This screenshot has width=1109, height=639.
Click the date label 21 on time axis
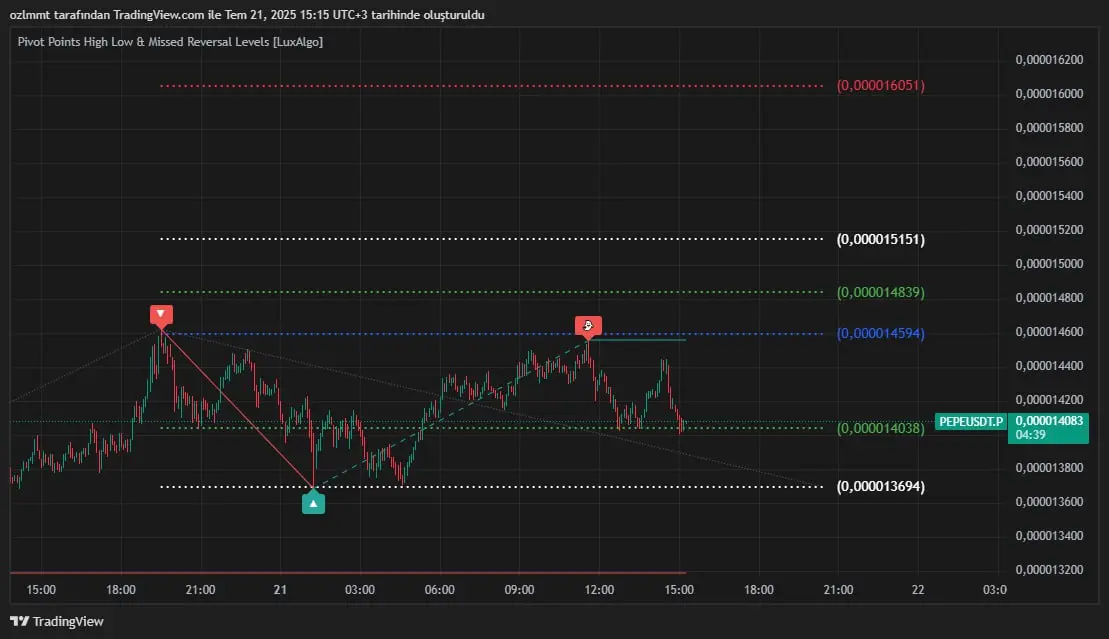tap(280, 589)
